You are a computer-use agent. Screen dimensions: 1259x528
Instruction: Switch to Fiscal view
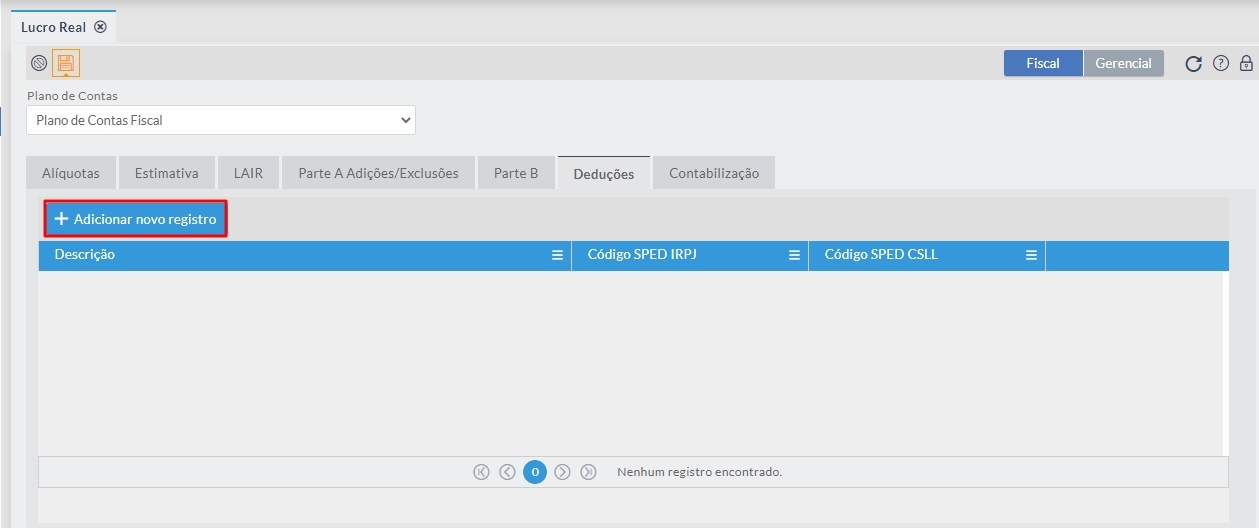[1043, 63]
